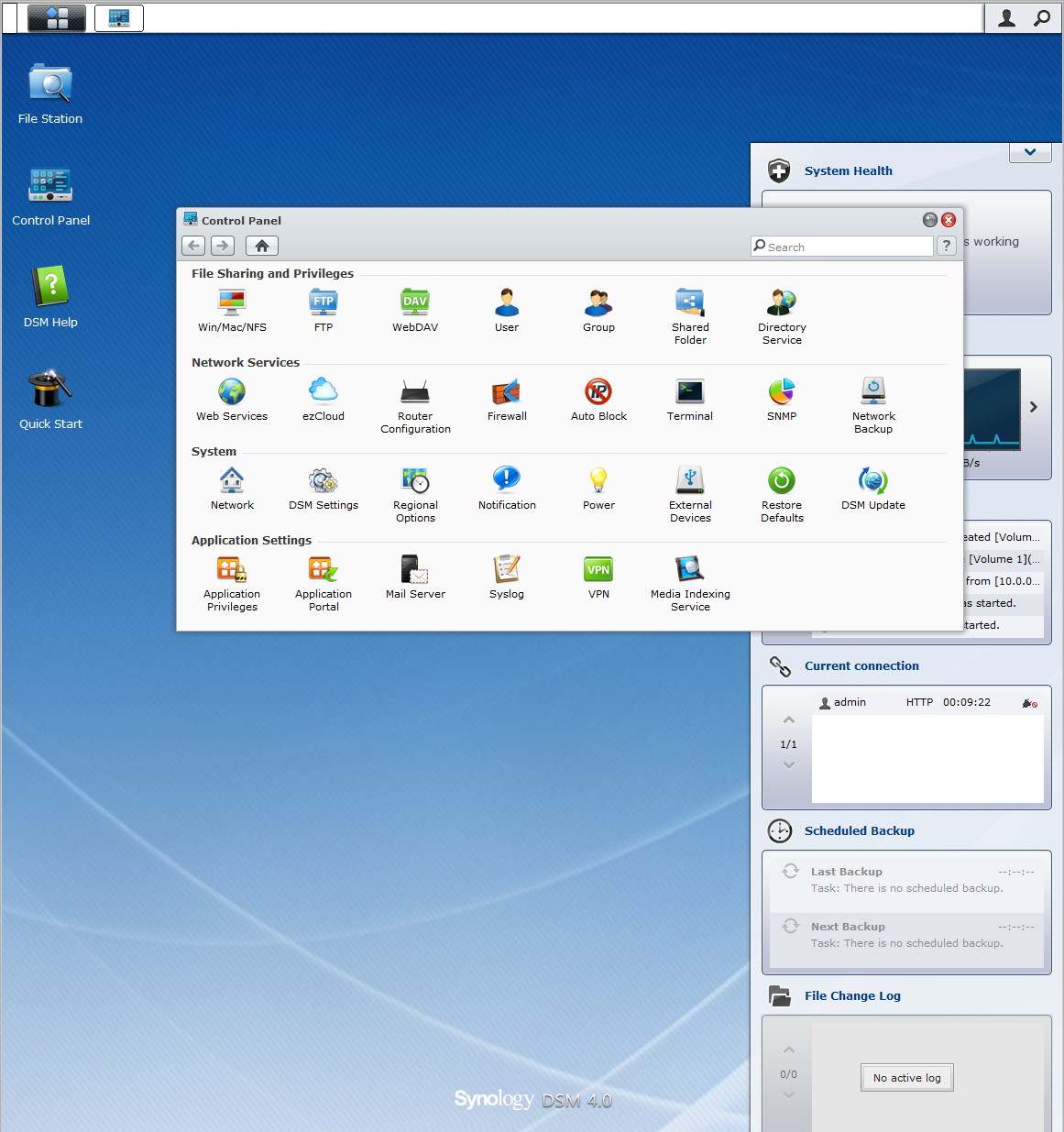Image resolution: width=1064 pixels, height=1132 pixels.
Task: Open the Notification settings icon
Action: (507, 482)
